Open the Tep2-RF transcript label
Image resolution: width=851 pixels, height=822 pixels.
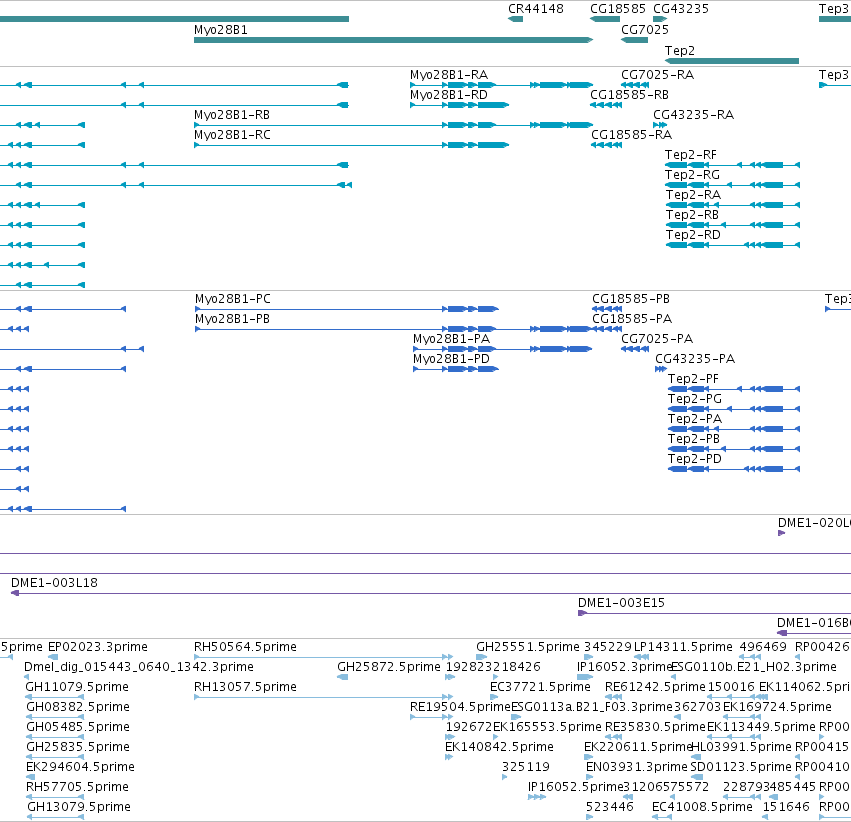point(691,155)
